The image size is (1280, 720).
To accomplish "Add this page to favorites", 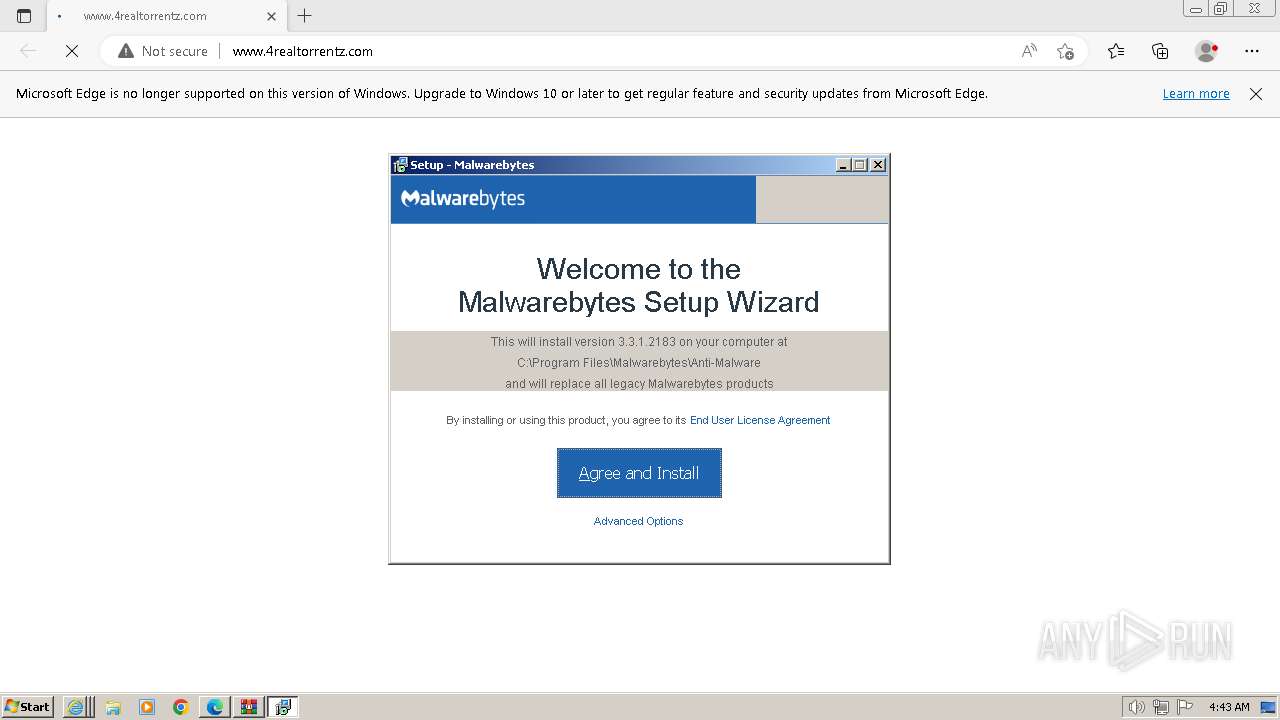I will (x=1065, y=51).
